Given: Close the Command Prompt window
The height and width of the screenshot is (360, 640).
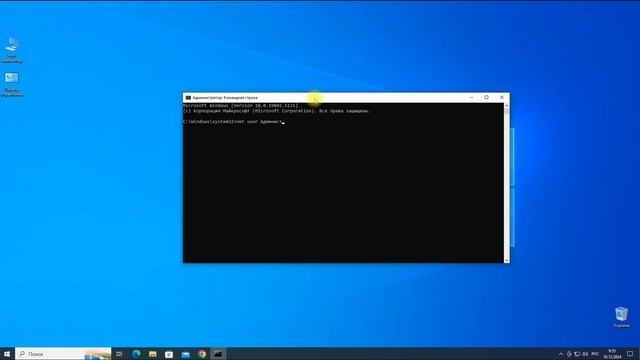Looking at the screenshot, I should click(502, 98).
